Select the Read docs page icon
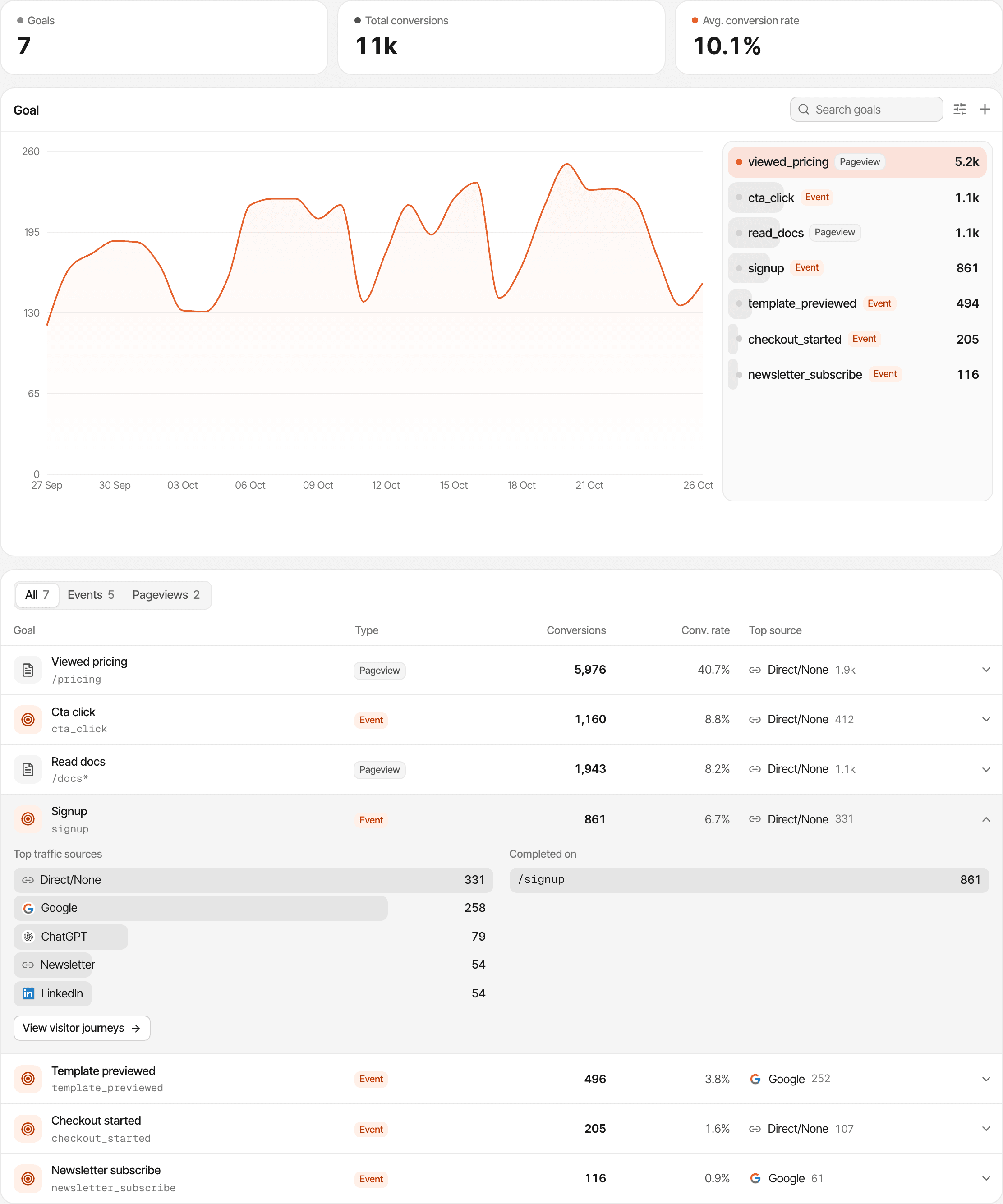The image size is (1003, 1204). (x=28, y=769)
